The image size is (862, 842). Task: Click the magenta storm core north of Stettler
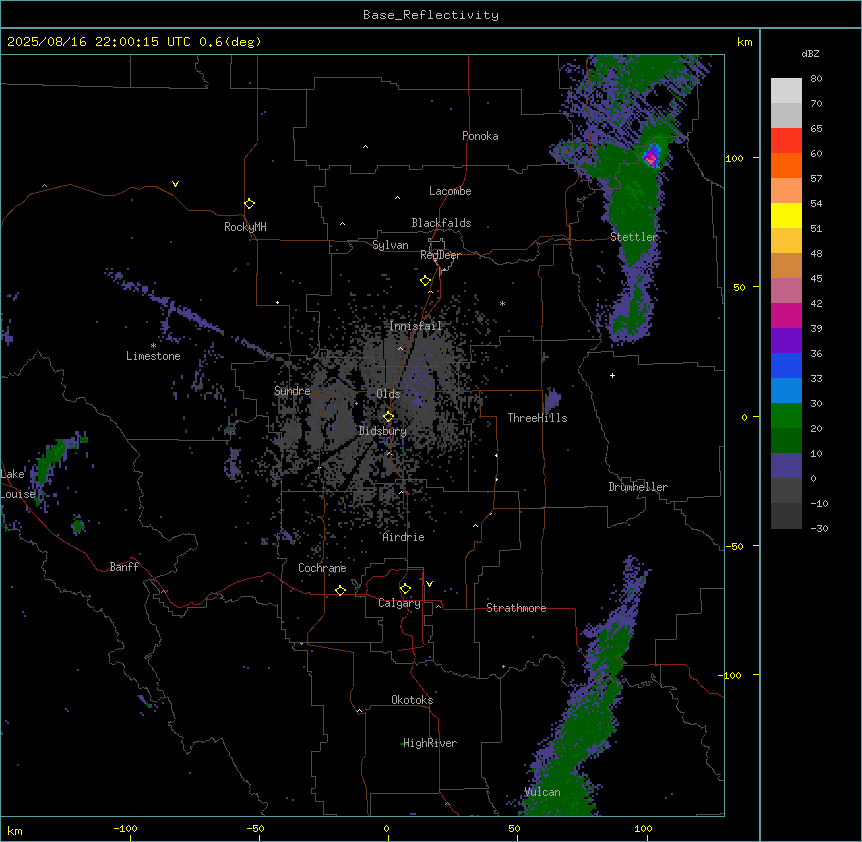[x=651, y=158]
